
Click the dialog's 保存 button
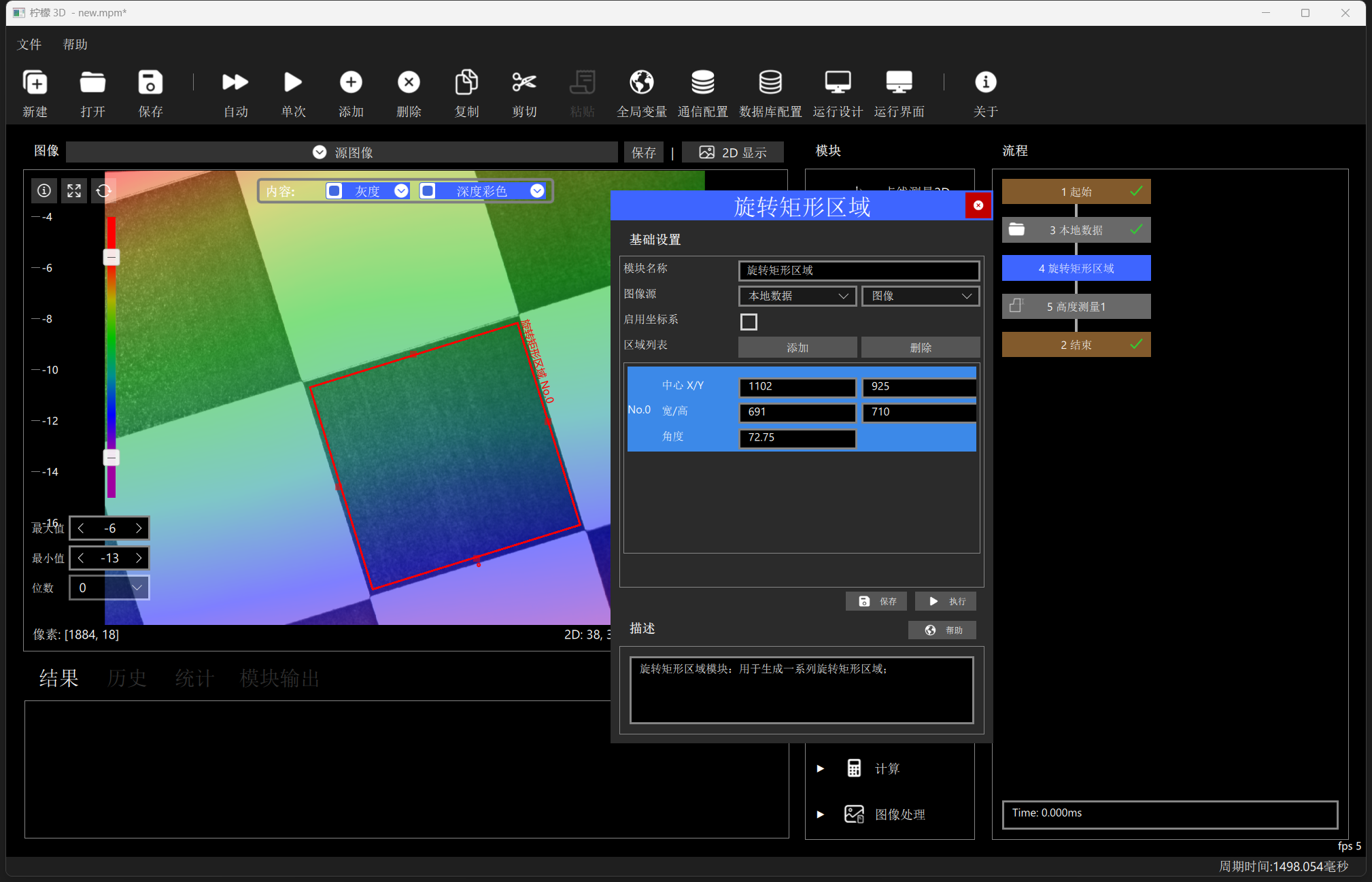[x=877, y=601]
